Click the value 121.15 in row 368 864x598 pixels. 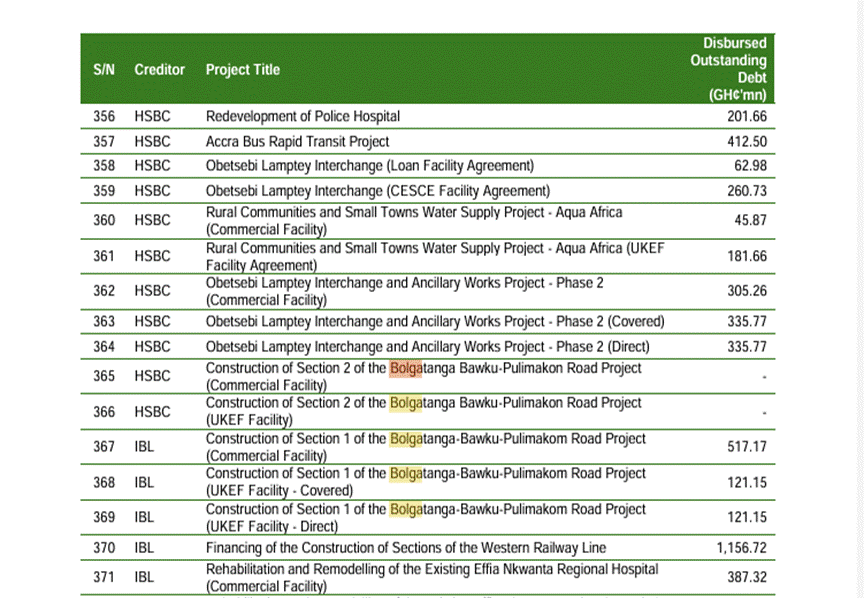click(747, 483)
